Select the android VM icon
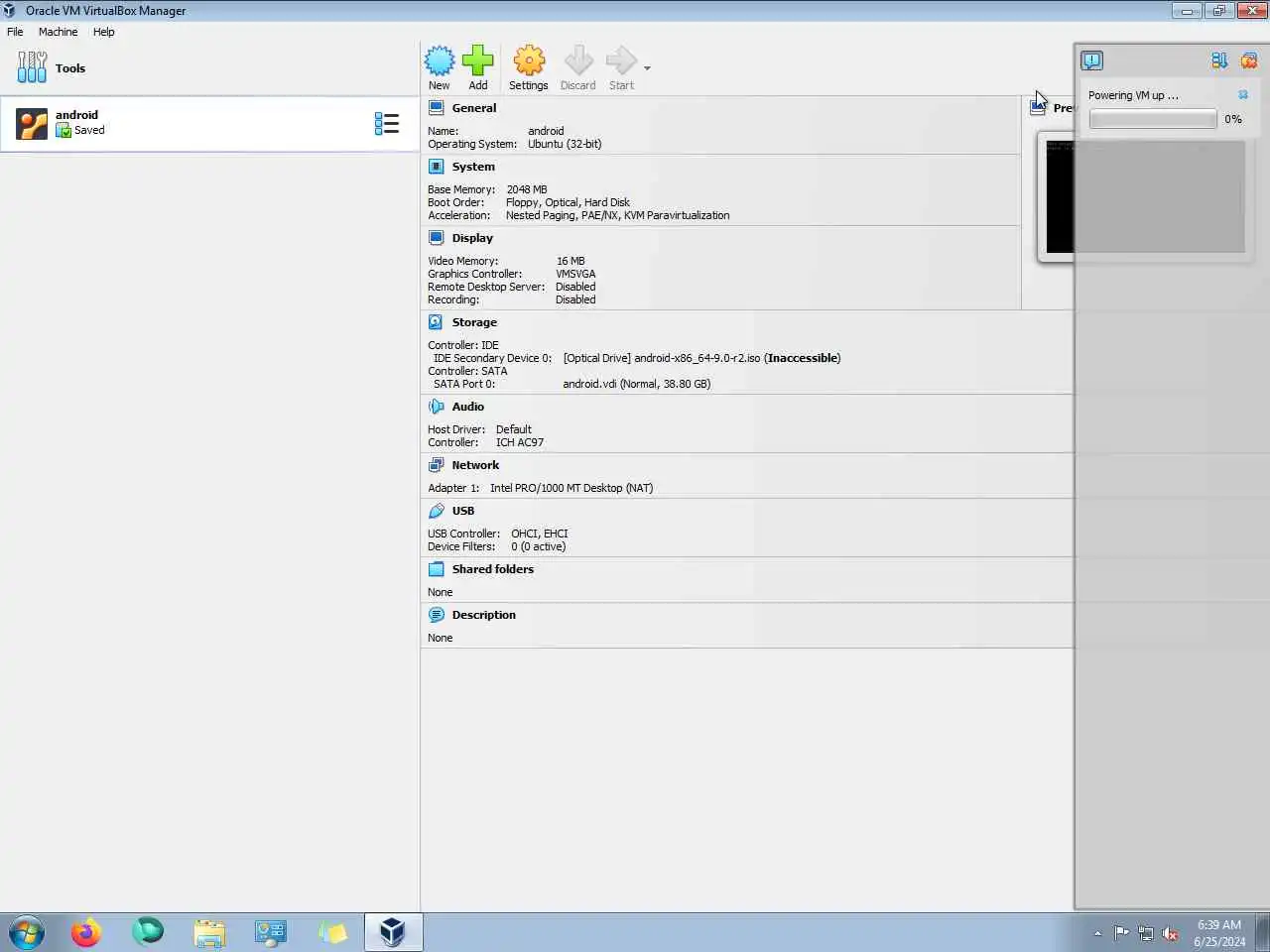Screen dimensions: 1270x952 point(32,124)
